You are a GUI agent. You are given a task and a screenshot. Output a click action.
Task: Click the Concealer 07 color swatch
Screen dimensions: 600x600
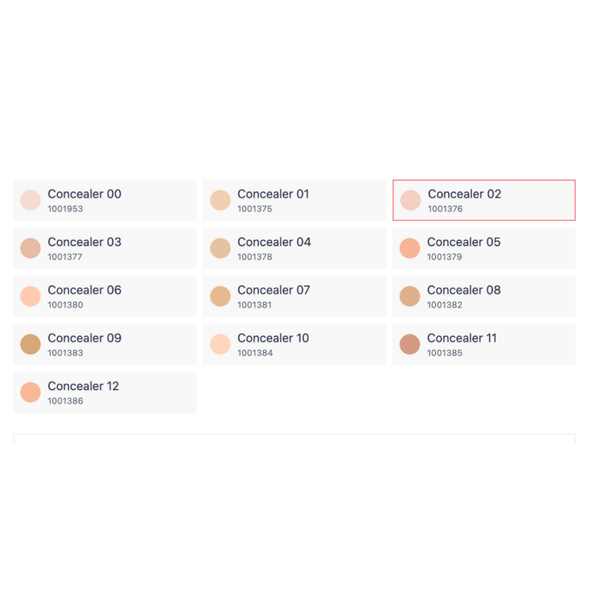pyautogui.click(x=220, y=296)
